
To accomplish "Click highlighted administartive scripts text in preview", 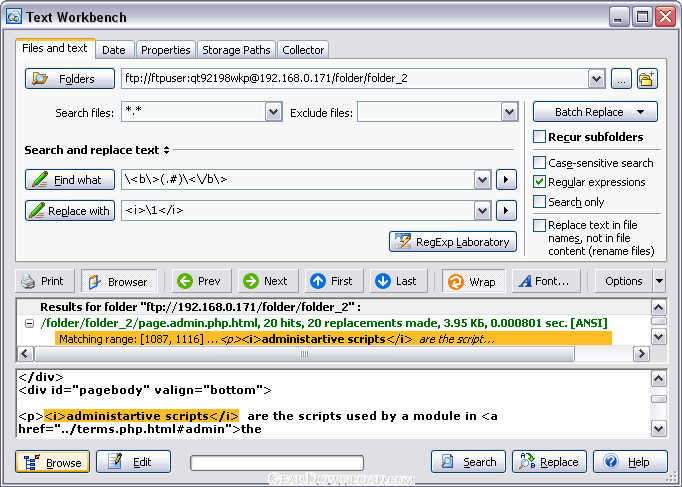I will (x=141, y=416).
